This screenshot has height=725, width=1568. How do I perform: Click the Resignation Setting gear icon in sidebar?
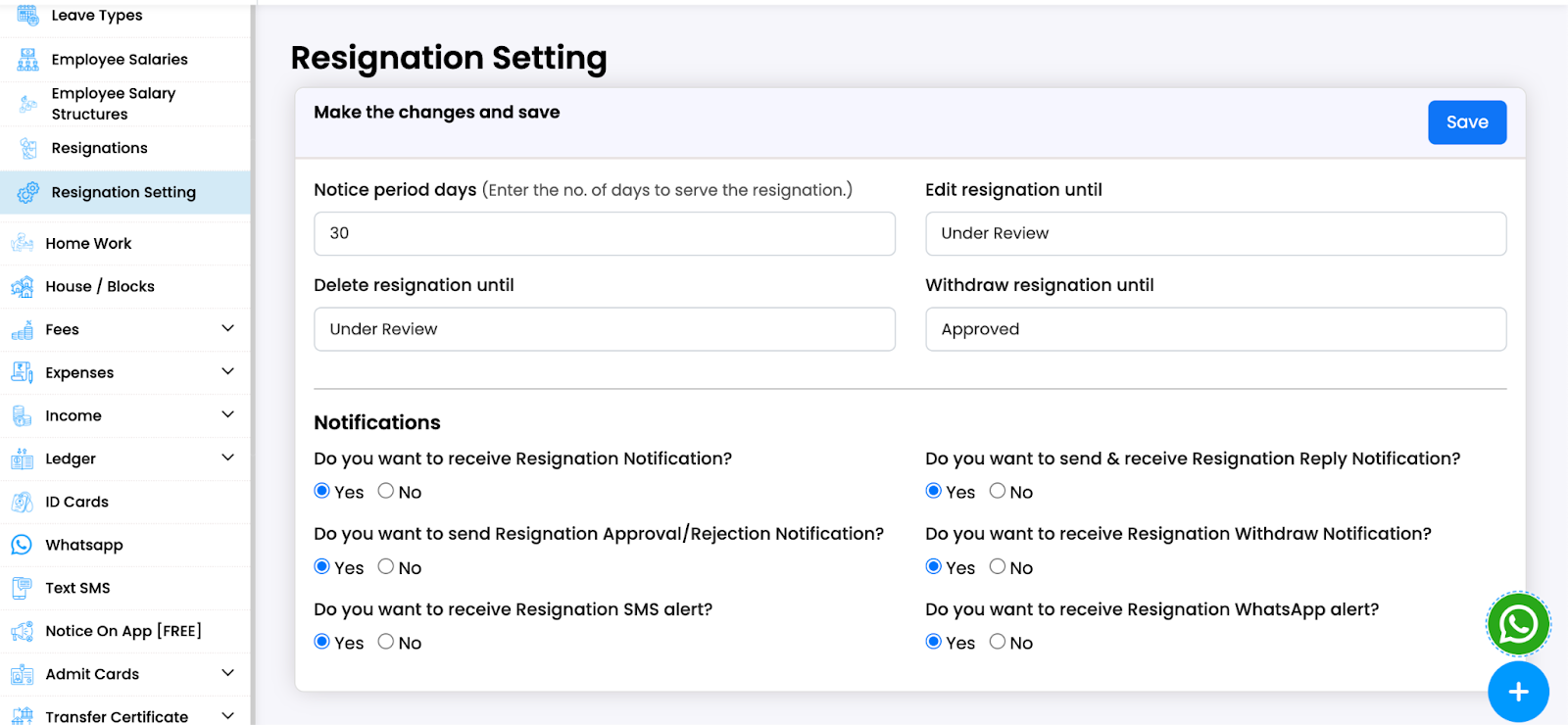click(28, 193)
